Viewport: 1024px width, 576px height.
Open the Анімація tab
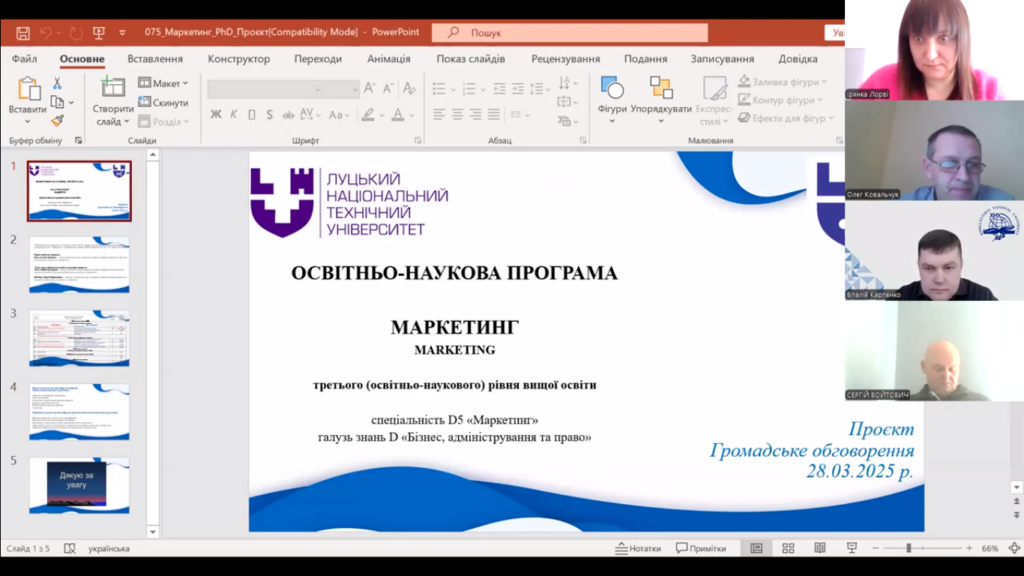(x=389, y=59)
